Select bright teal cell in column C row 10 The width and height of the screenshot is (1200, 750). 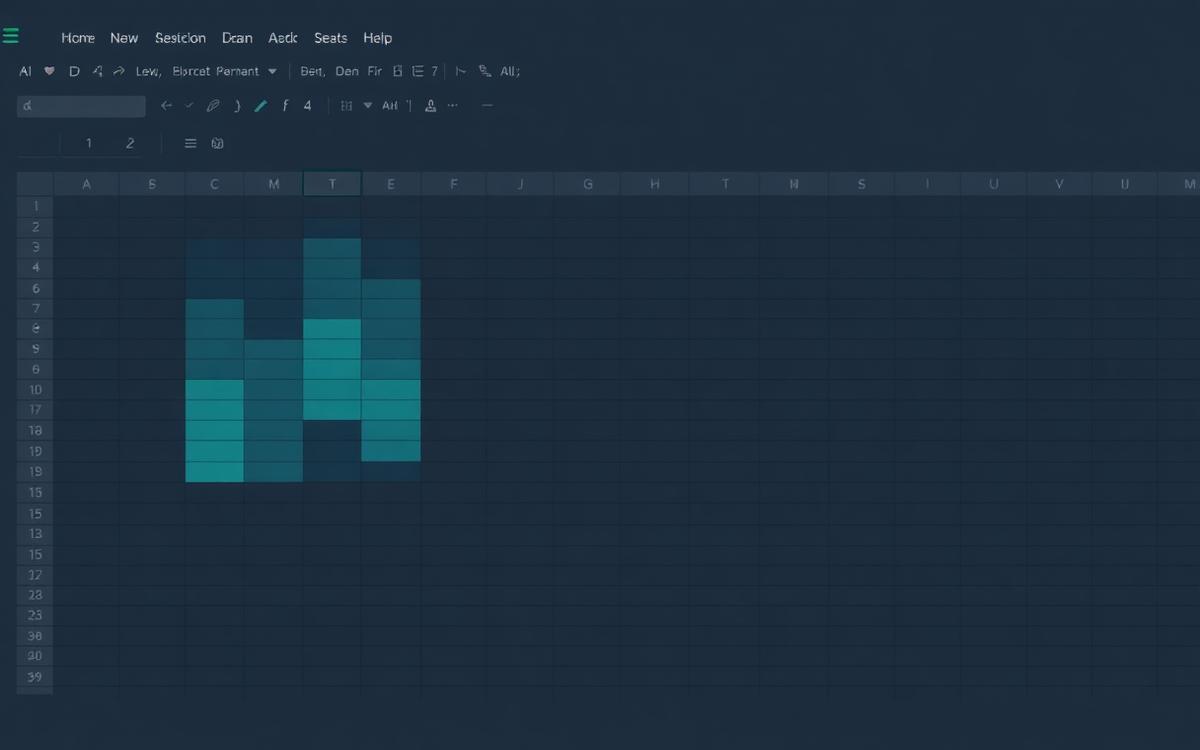(214, 390)
